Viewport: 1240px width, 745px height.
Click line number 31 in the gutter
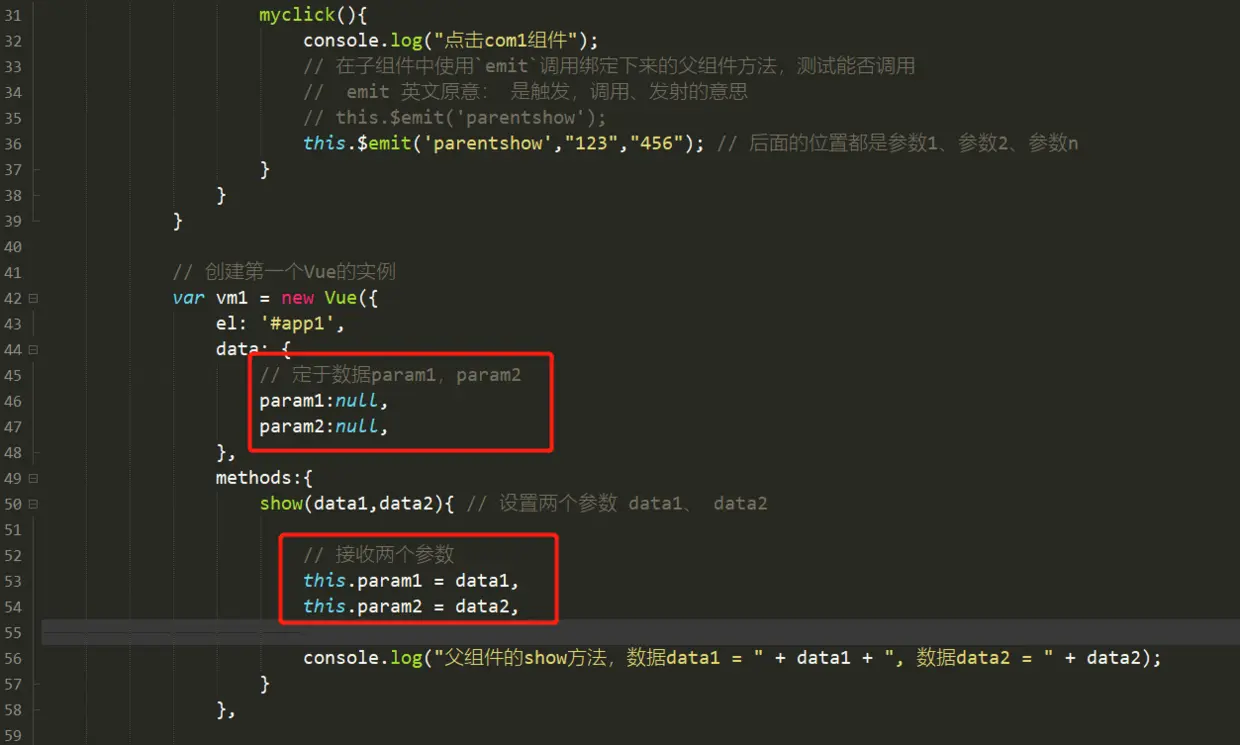13,15
